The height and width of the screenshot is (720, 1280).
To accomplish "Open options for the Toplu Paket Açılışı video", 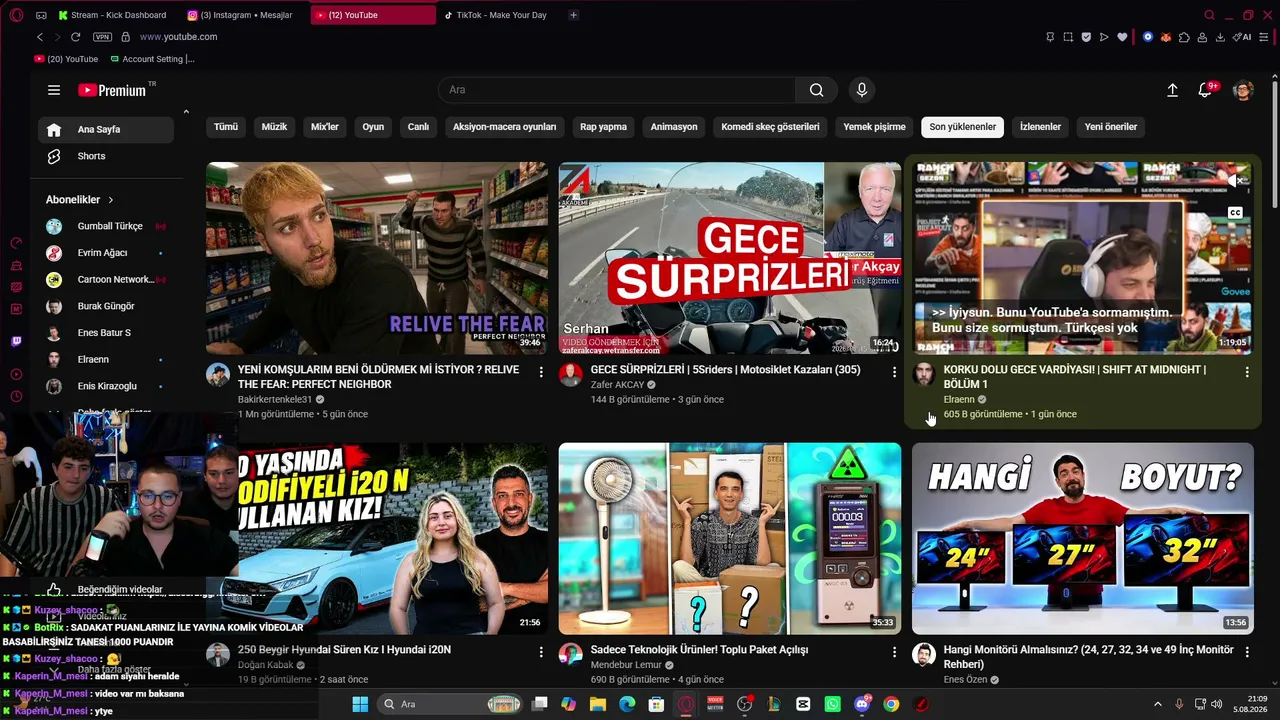I will [894, 652].
